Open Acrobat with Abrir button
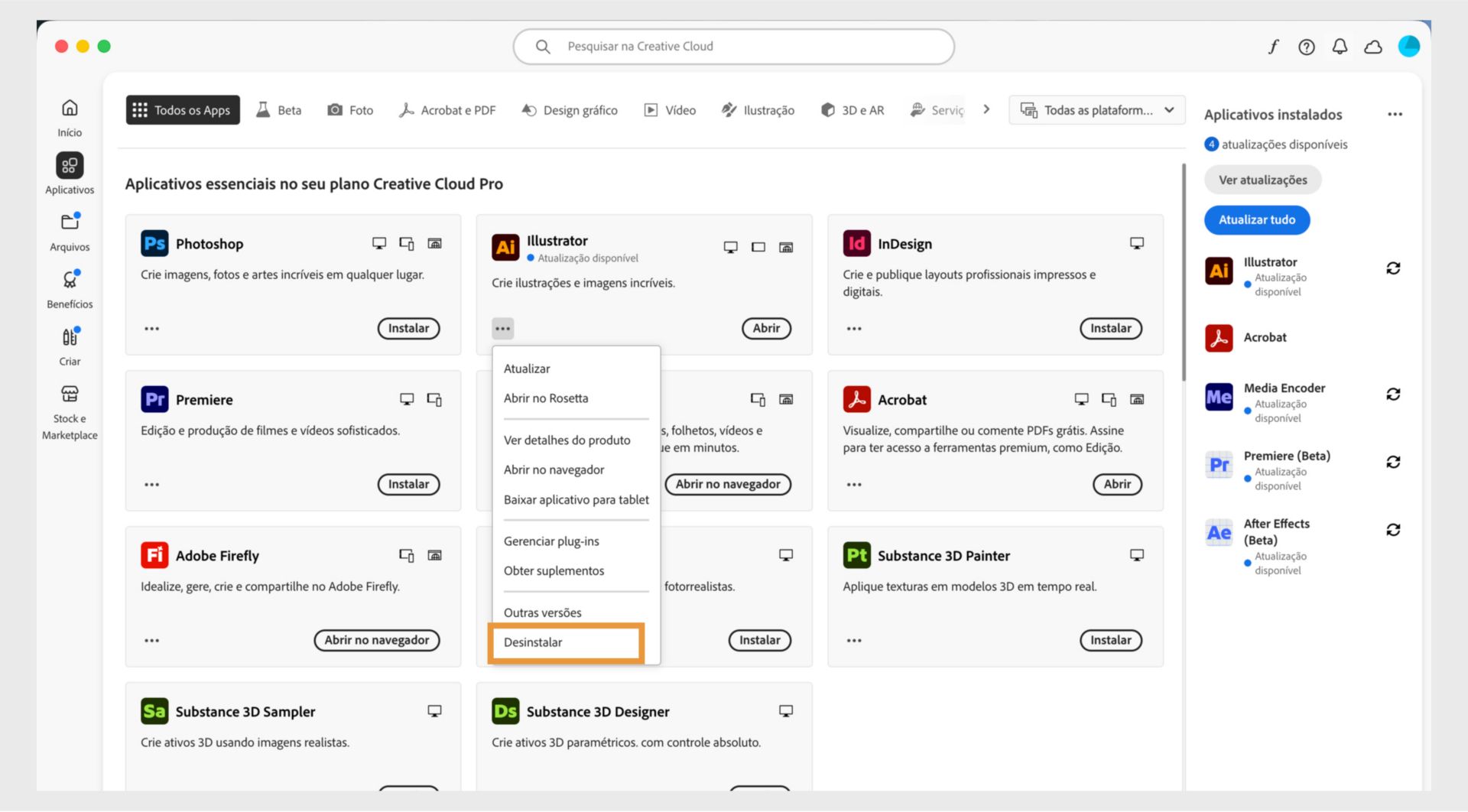 click(1117, 485)
